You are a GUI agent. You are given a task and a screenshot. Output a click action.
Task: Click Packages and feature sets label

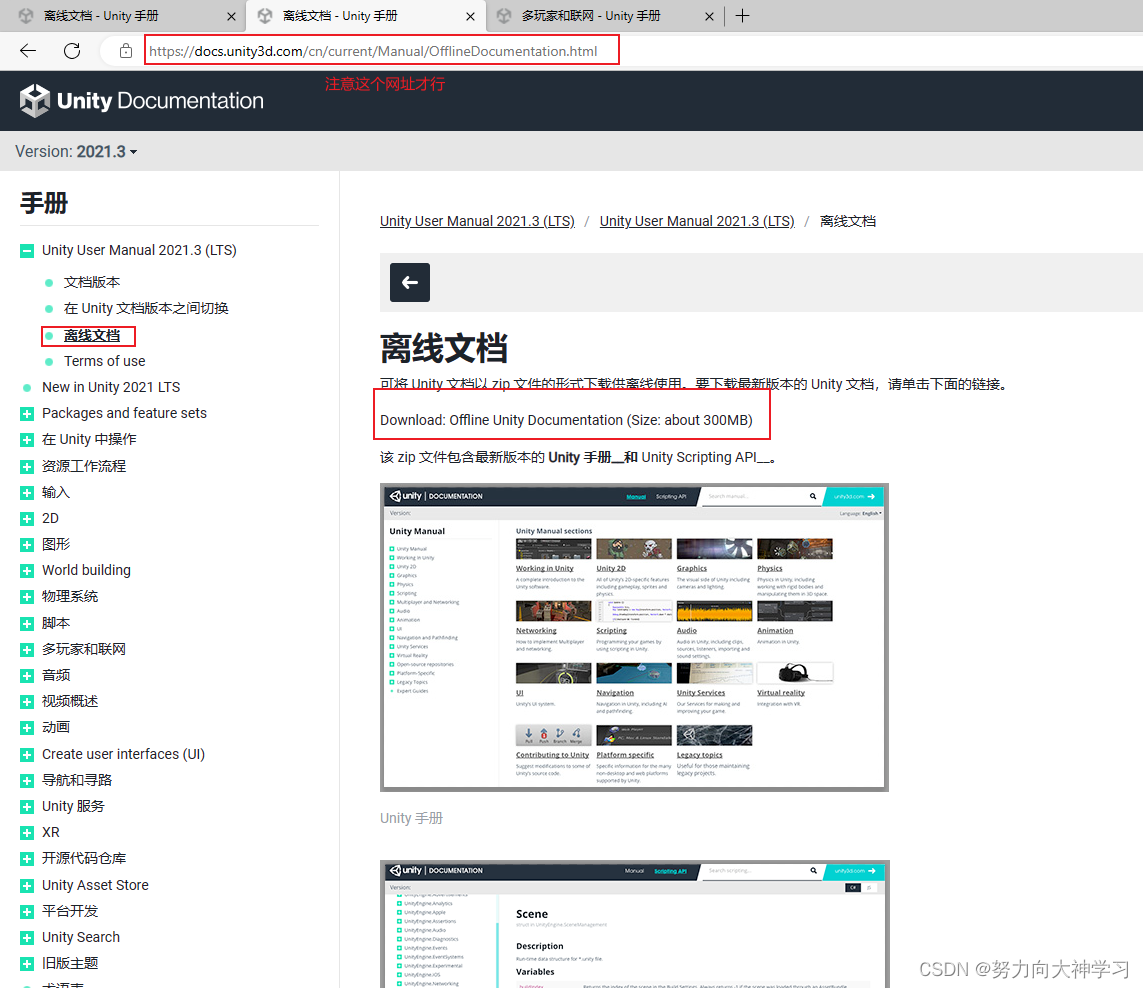point(124,413)
